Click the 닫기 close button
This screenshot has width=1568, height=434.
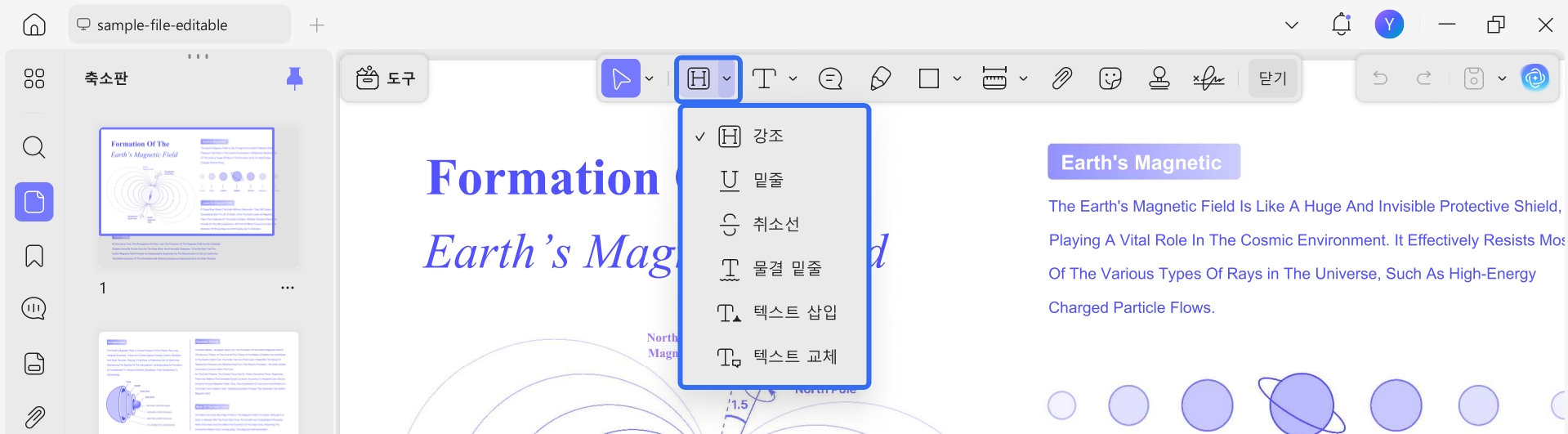point(1273,78)
